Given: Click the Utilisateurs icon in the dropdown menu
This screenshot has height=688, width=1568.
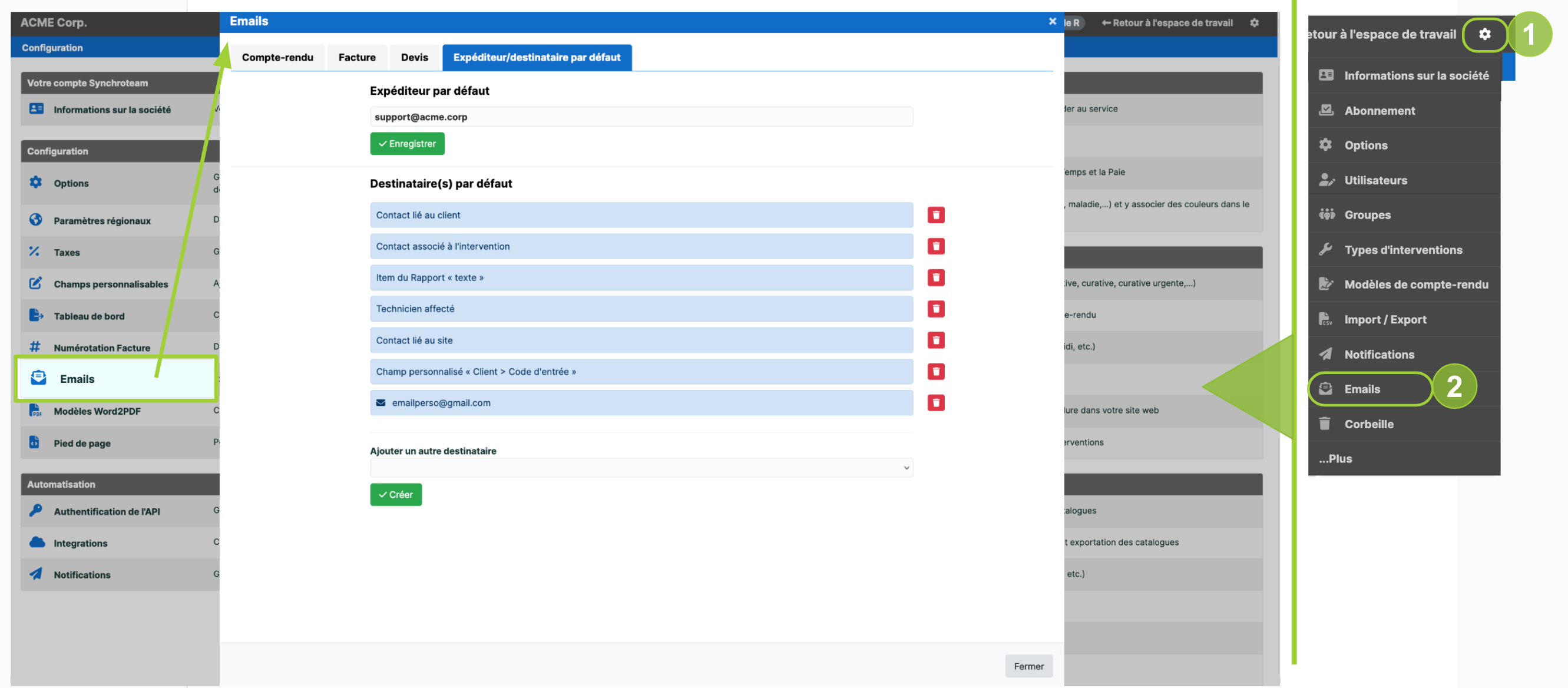Looking at the screenshot, I should pyautogui.click(x=1326, y=180).
